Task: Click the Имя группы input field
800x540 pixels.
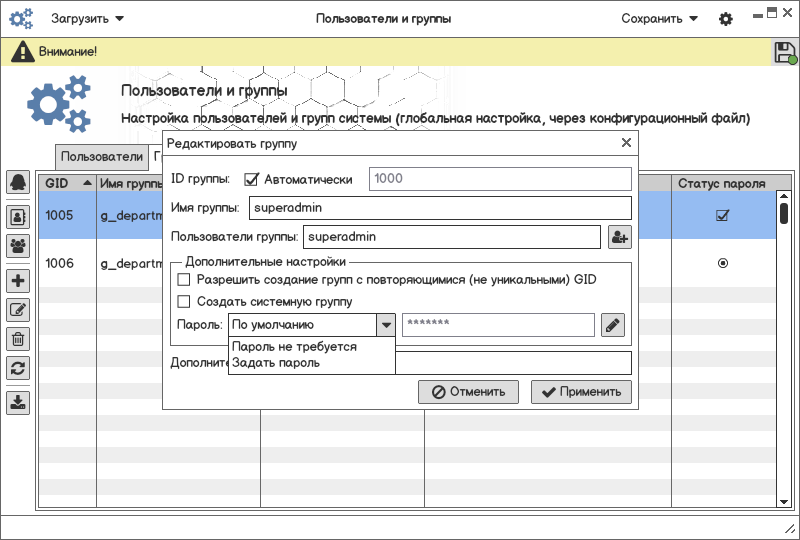Action: click(440, 208)
